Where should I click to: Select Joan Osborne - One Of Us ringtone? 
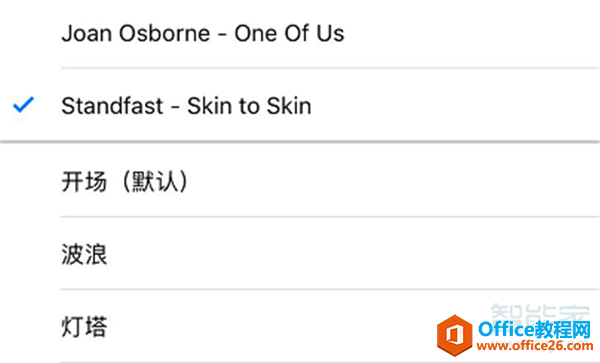coord(300,34)
